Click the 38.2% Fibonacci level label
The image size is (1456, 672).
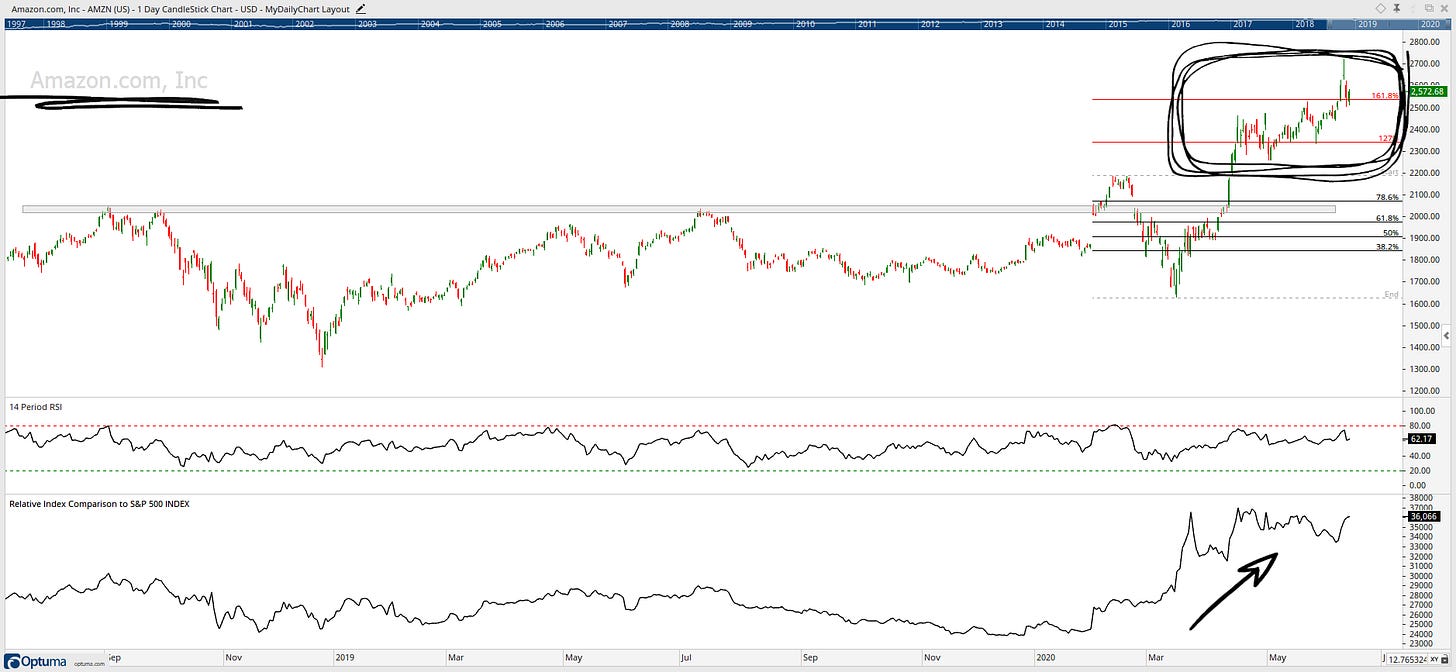[x=1387, y=246]
